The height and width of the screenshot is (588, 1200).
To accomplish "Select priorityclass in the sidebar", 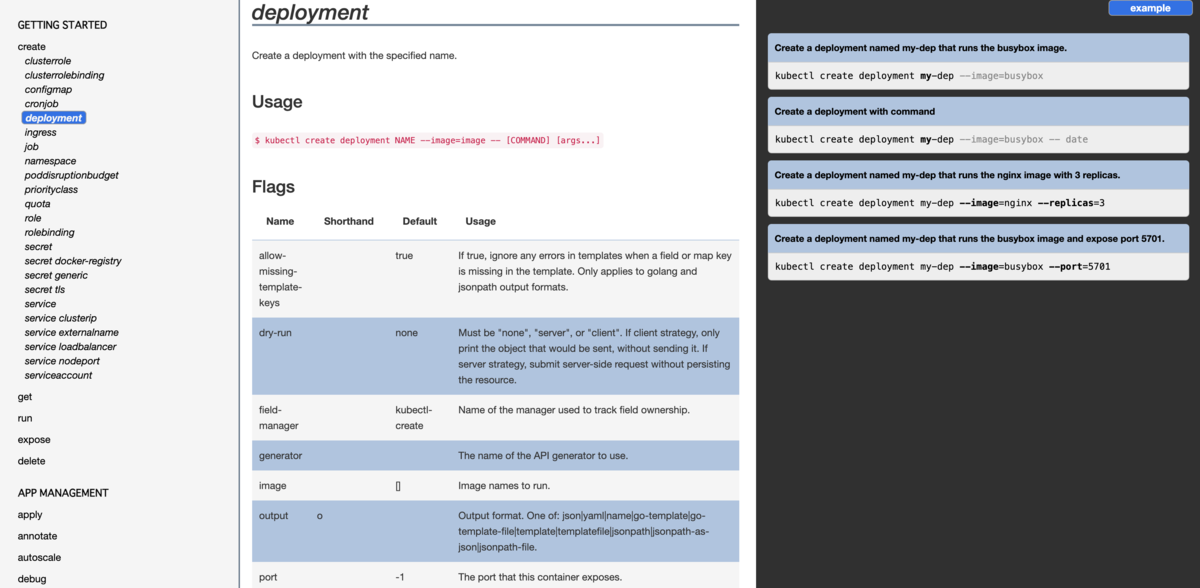I will (x=51, y=189).
